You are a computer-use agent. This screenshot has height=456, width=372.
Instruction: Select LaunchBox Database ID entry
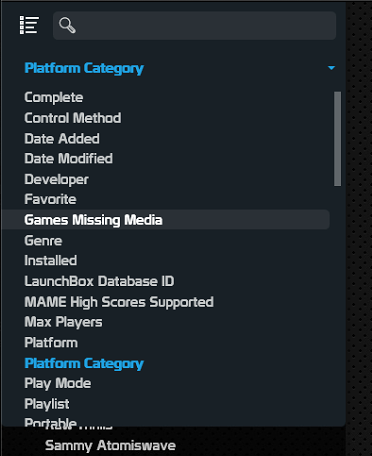[99, 281]
